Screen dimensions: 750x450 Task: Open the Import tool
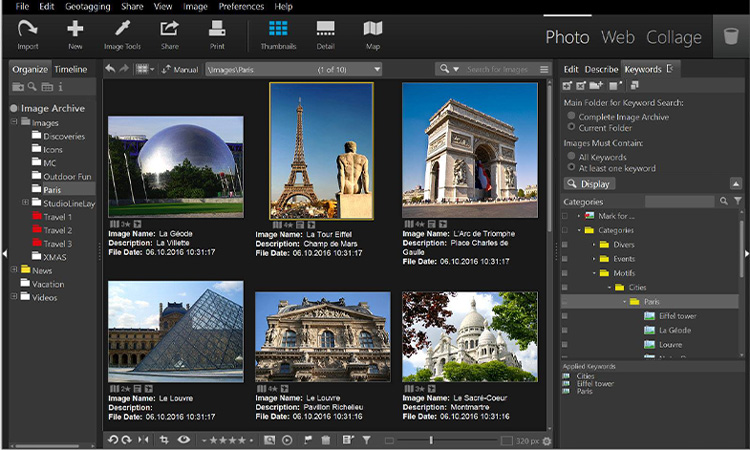pyautogui.click(x=27, y=34)
